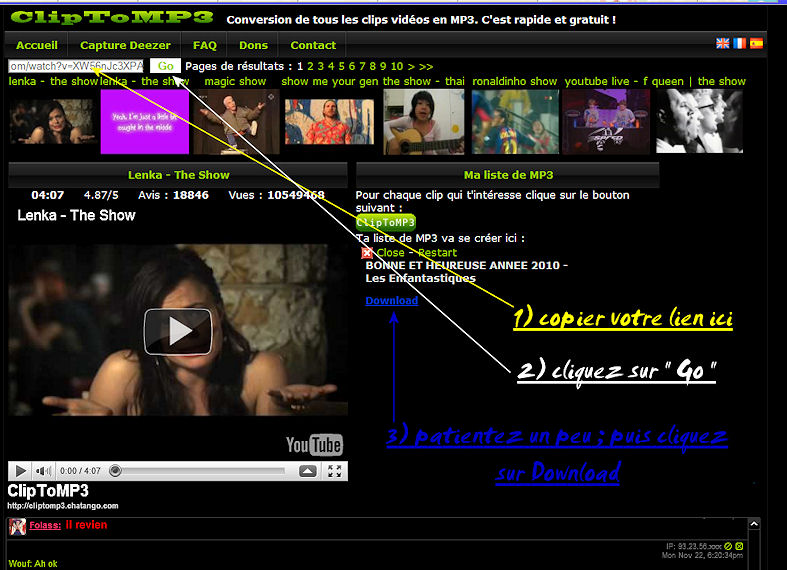The width and height of the screenshot is (787, 570).
Task: Click the Vues count 10549468
Action: [x=296, y=195]
